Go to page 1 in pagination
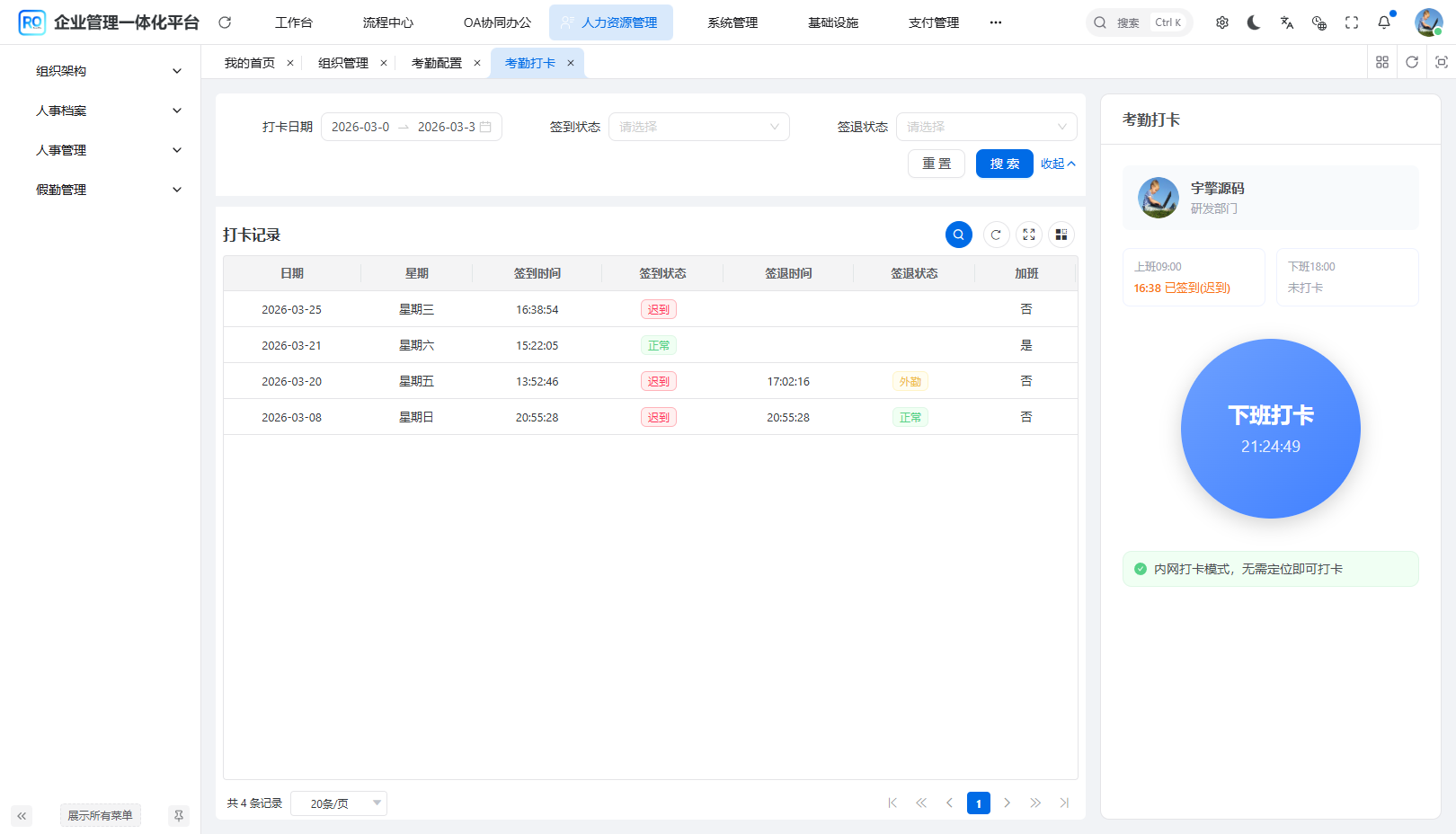Viewport: 1456px width, 834px height. 978,803
